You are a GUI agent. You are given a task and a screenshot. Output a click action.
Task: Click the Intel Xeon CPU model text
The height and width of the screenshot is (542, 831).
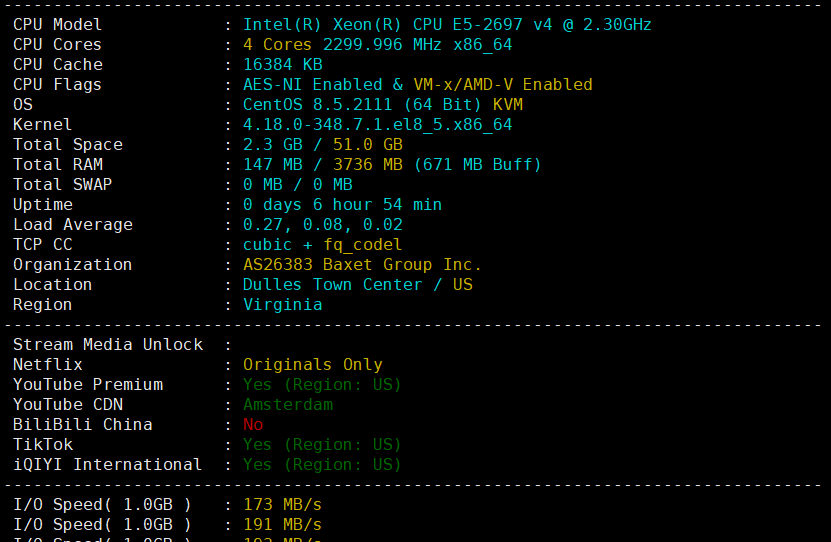(447, 24)
